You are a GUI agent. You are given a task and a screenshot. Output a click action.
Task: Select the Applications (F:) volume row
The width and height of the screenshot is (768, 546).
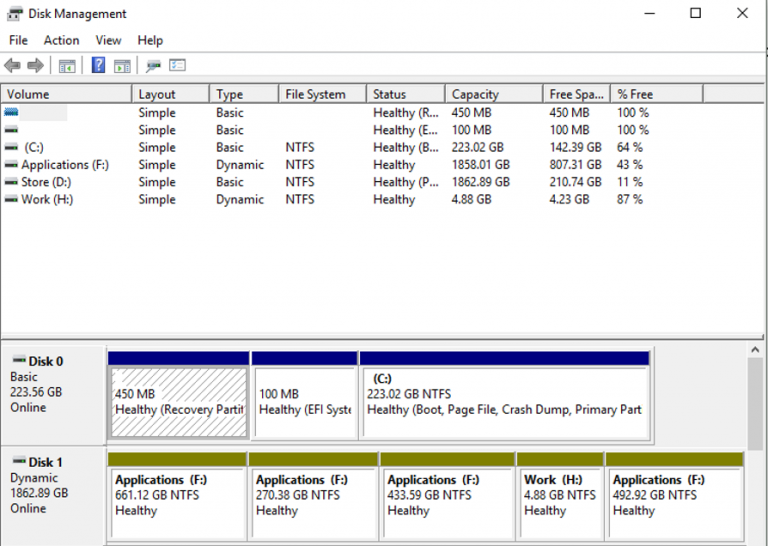coord(352,165)
